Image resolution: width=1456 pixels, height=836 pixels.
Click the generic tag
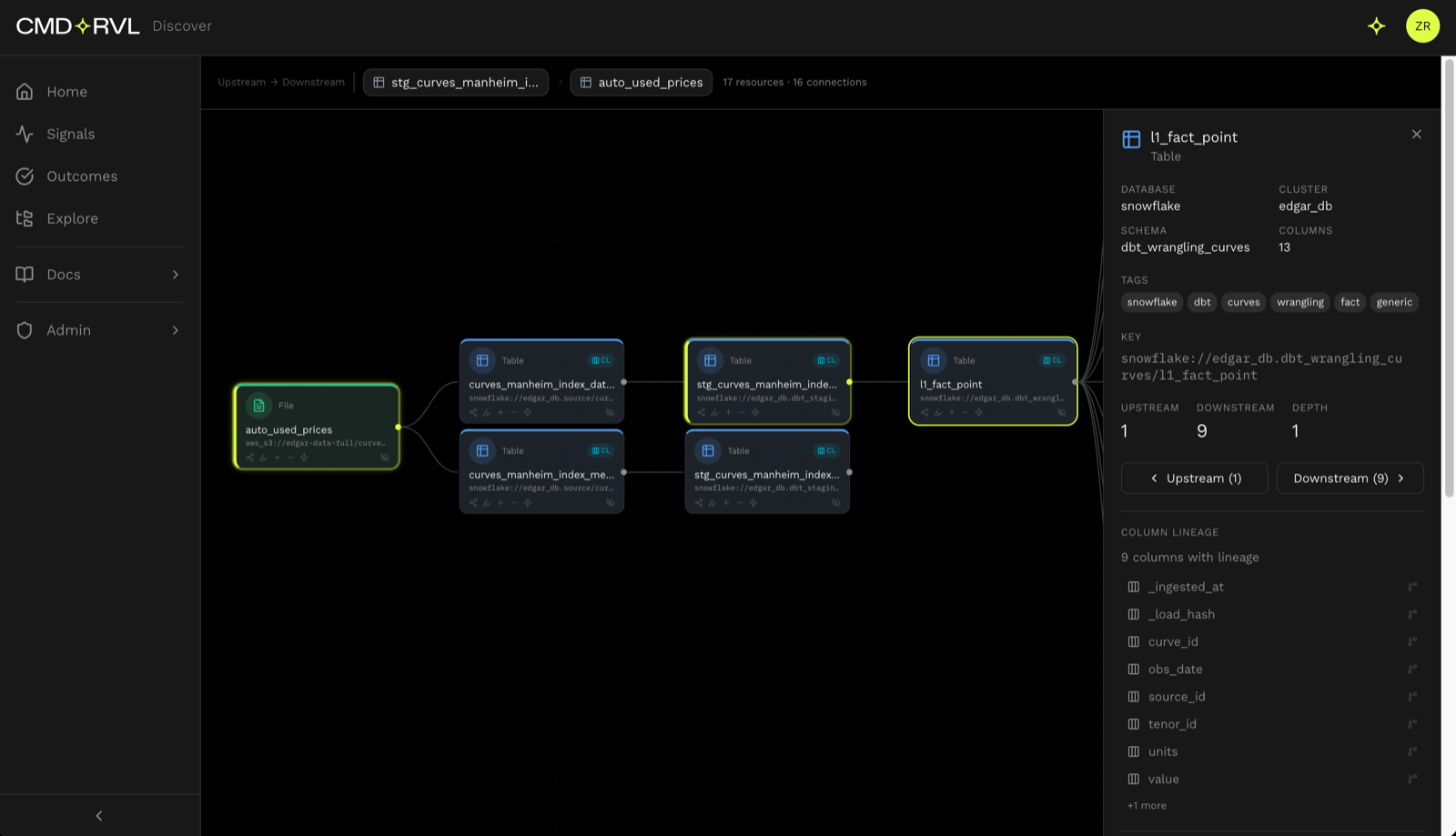tap(1394, 302)
